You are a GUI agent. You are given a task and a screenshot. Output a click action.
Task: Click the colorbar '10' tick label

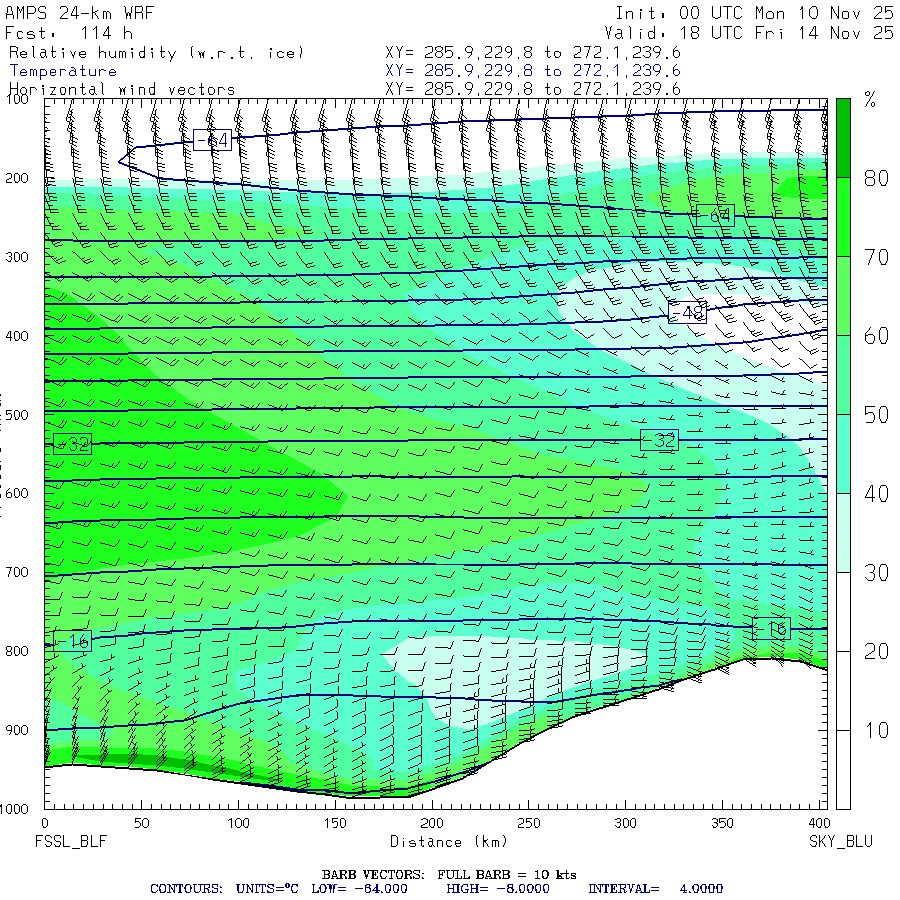876,730
